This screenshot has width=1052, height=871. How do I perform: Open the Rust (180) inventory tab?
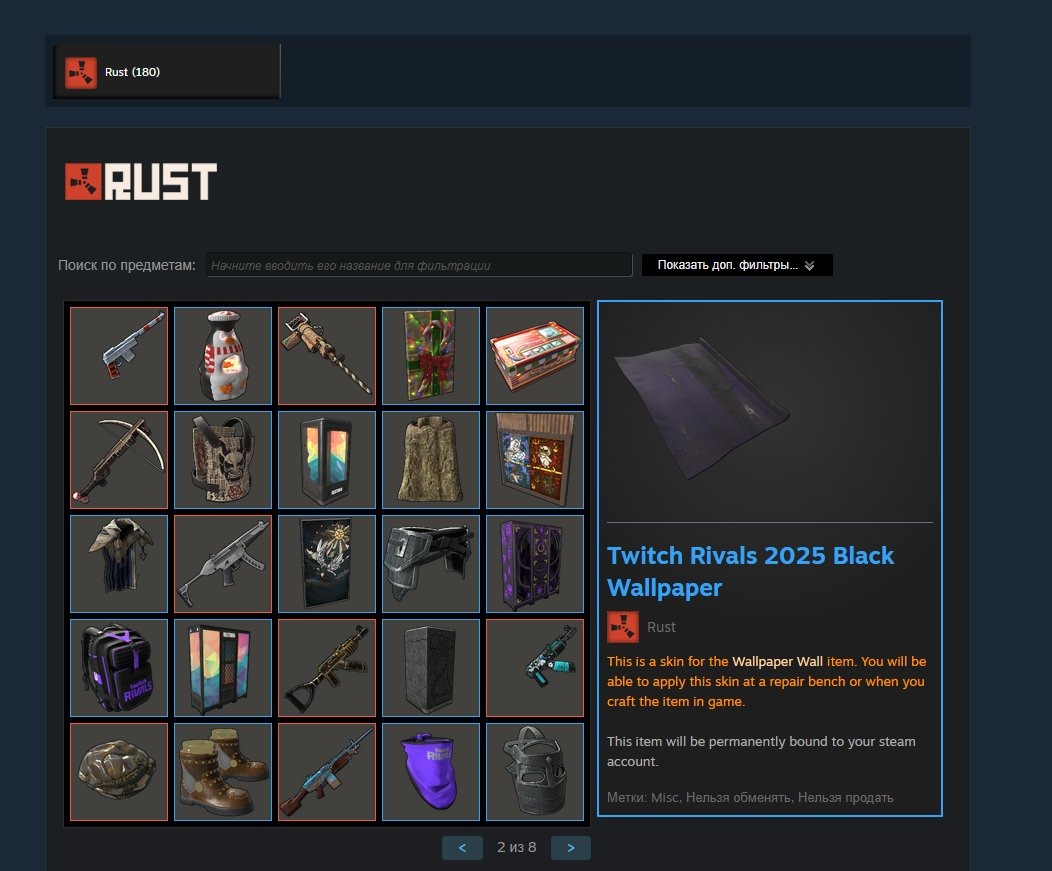(x=166, y=72)
